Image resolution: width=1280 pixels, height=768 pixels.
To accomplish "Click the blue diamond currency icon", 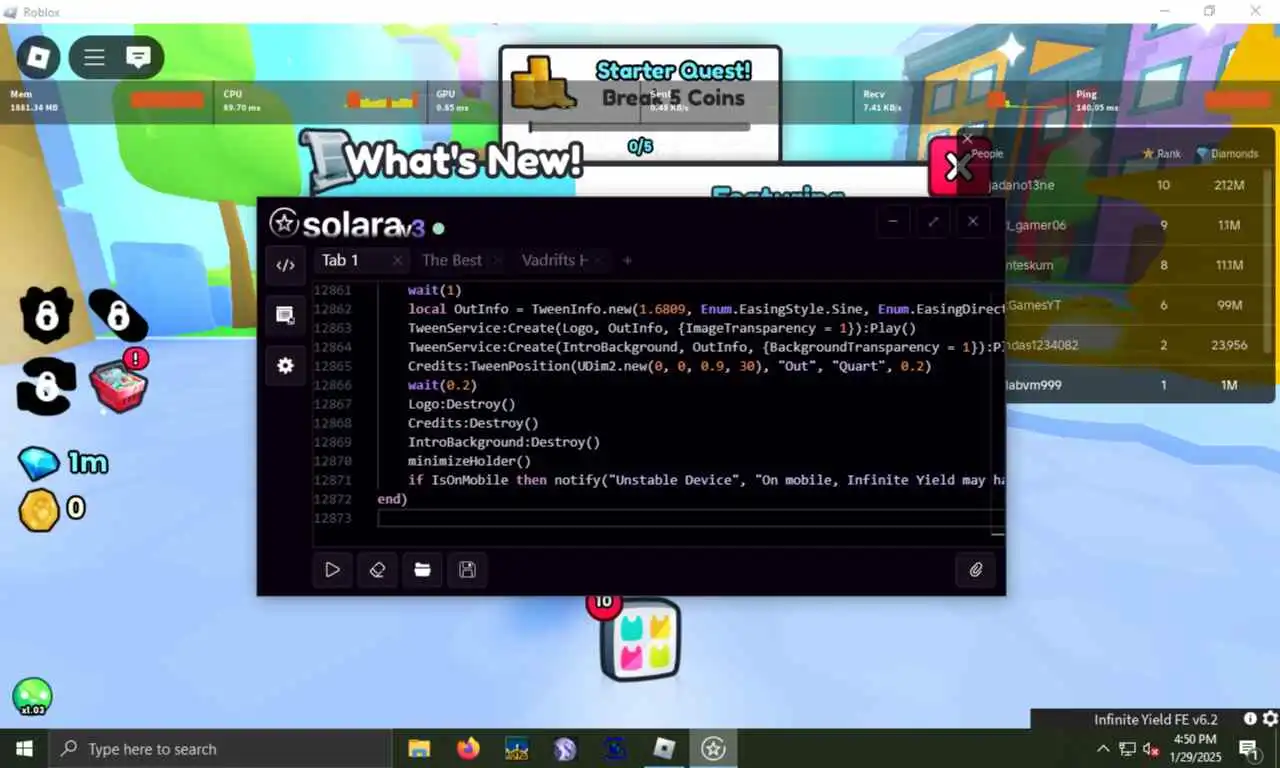I will tap(39, 463).
